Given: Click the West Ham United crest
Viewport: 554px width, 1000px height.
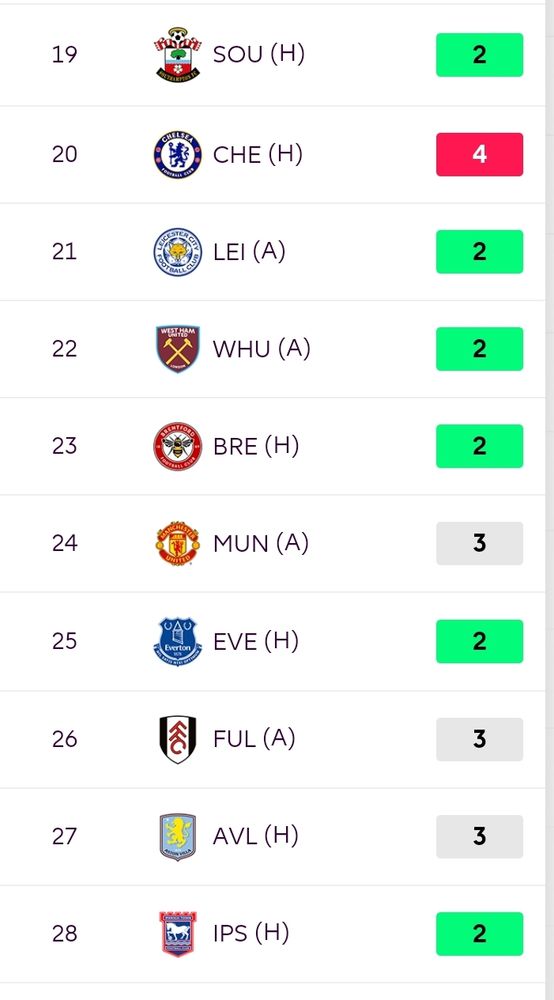Looking at the screenshot, I should pyautogui.click(x=178, y=349).
